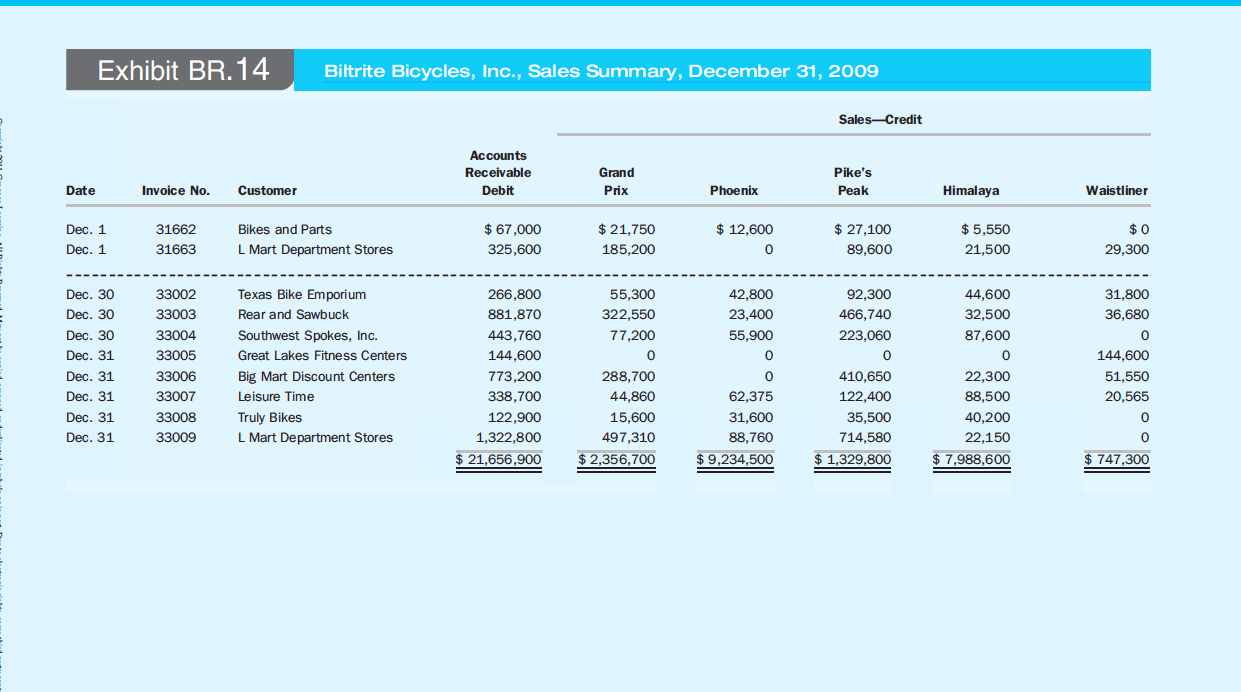1241x692 pixels.
Task: Select invoice number 33004
Action: point(177,335)
